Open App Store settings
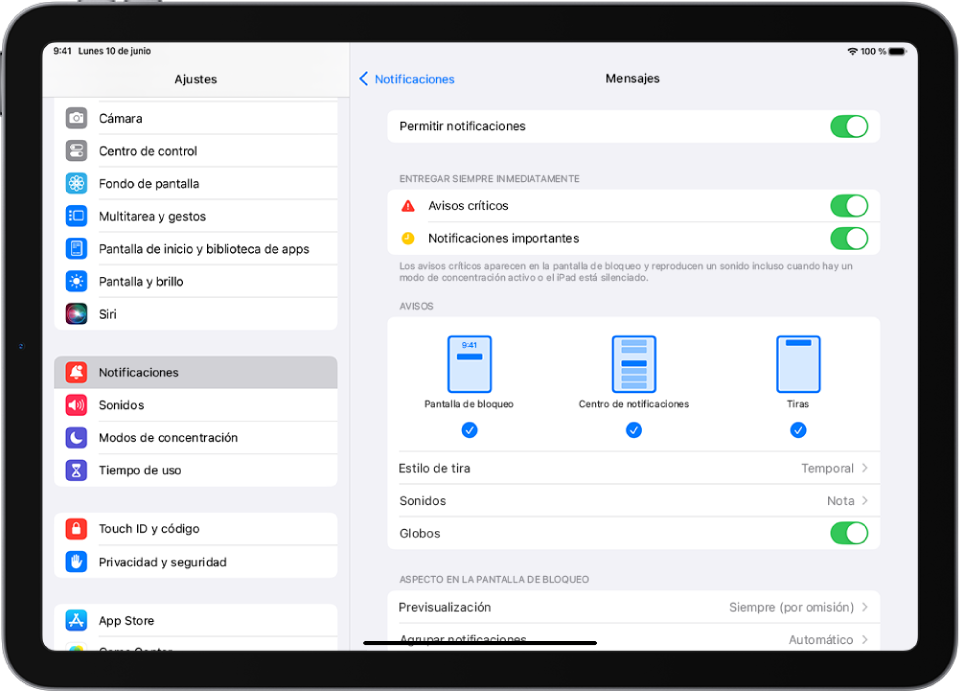960x692 pixels. [x=196, y=620]
